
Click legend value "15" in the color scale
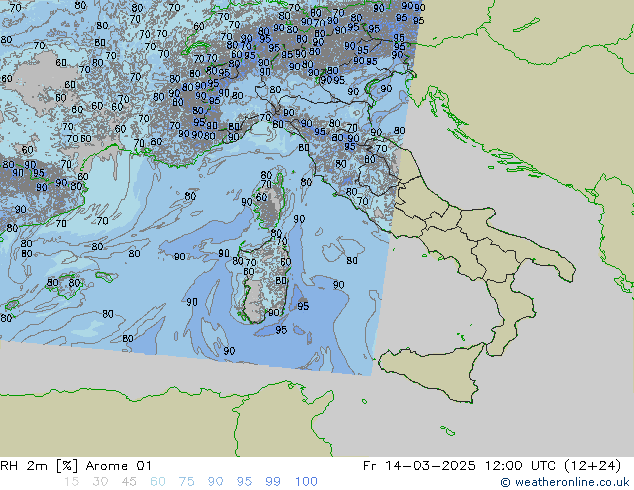click(x=71, y=482)
